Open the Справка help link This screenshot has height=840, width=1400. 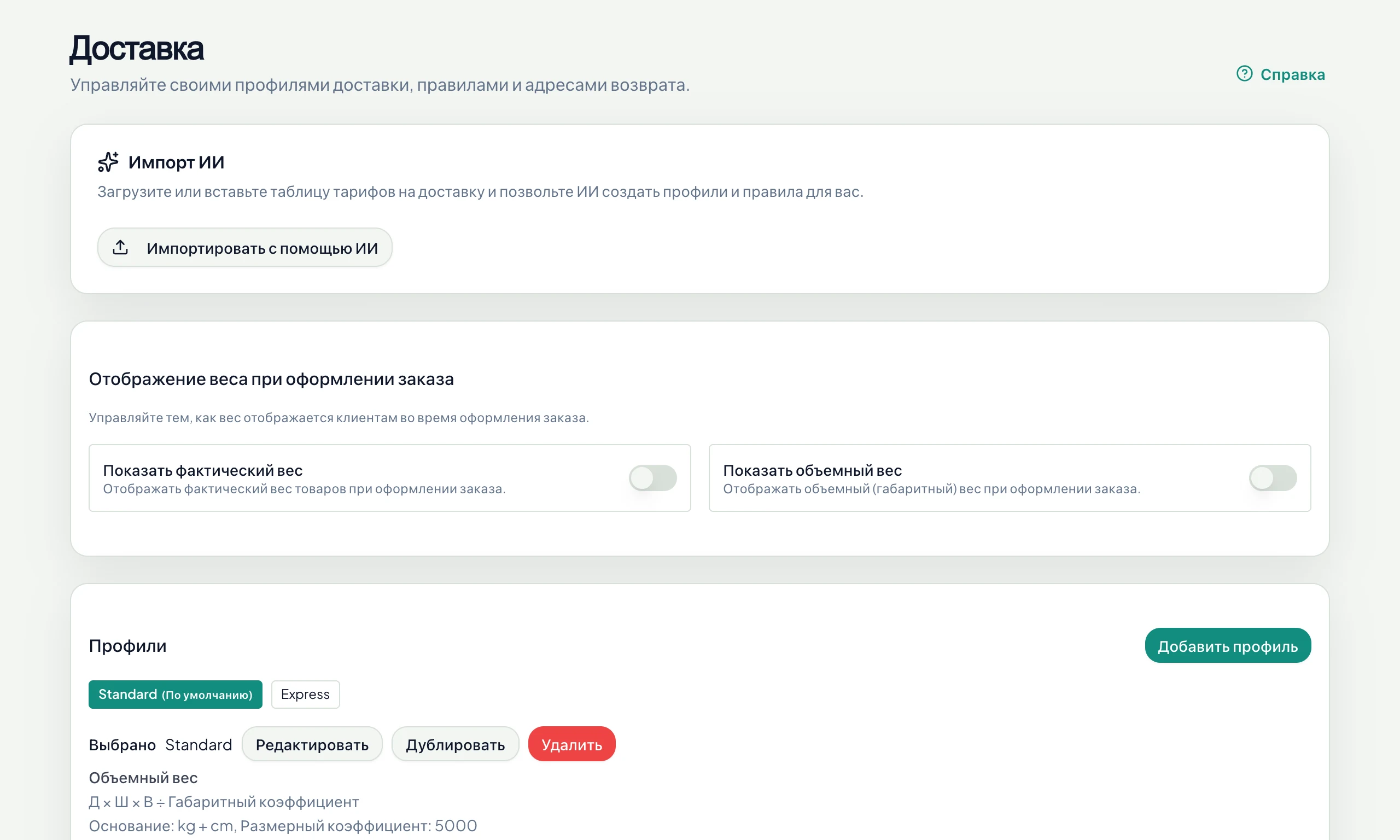coord(1280,74)
